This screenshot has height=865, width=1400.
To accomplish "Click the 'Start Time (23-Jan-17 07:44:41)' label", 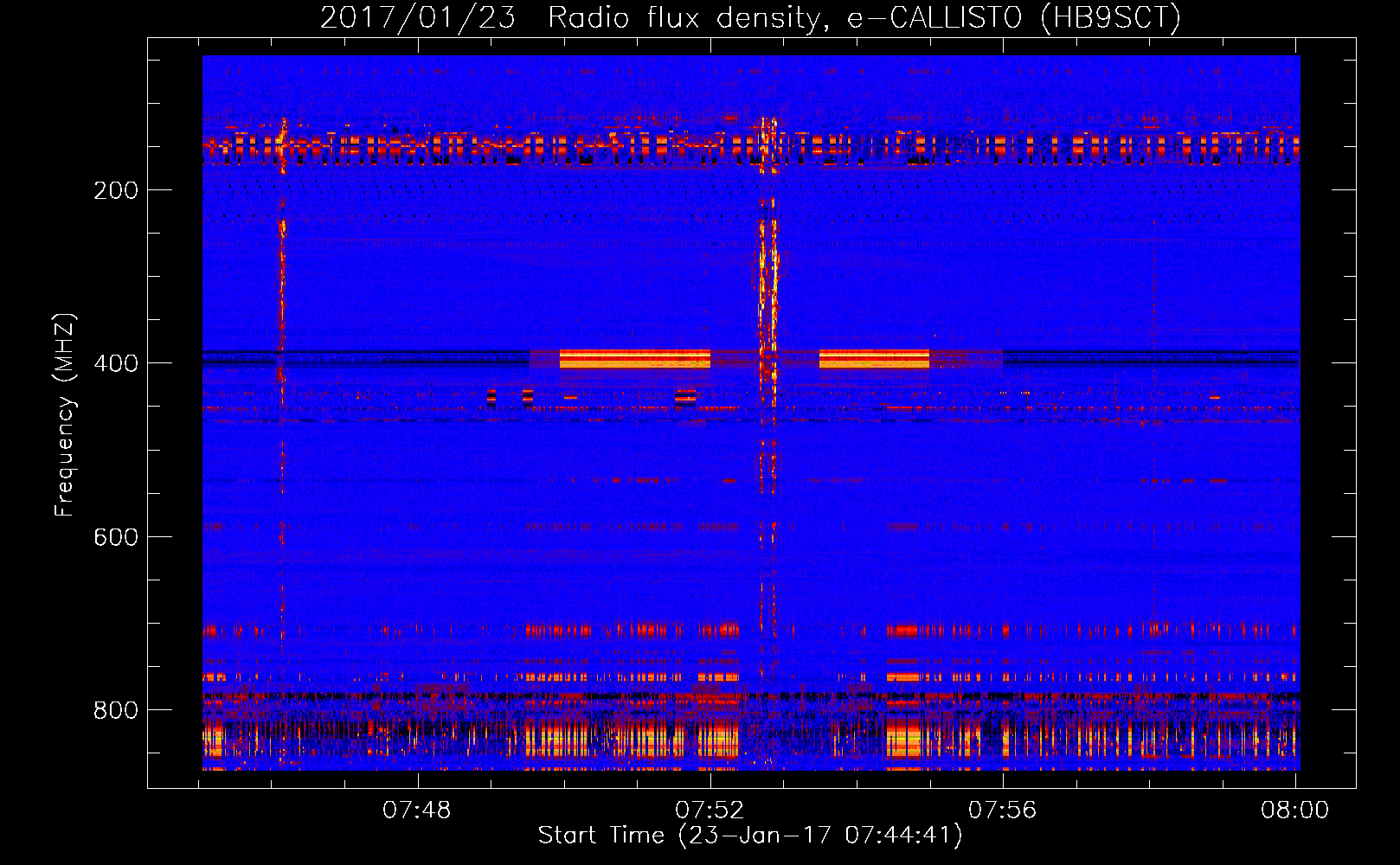I will coord(750,836).
